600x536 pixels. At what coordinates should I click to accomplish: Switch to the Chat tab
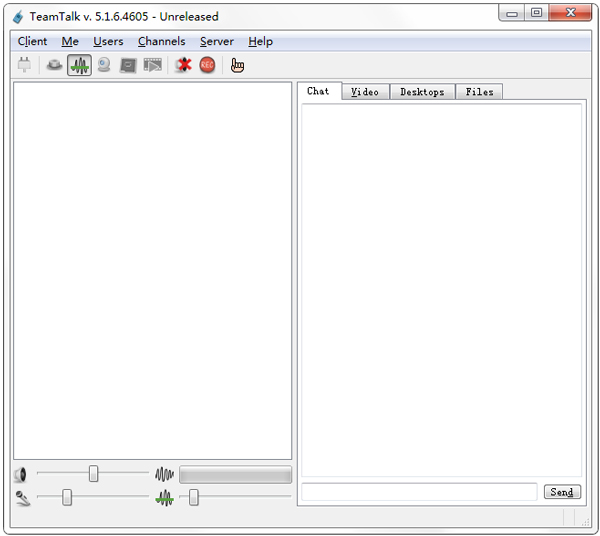point(319,91)
